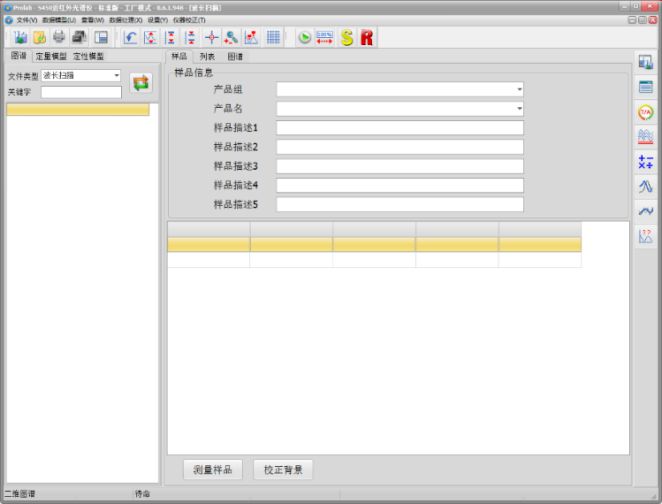Click the T/A conversion icon in right sidebar
The width and height of the screenshot is (662, 504).
pos(645,112)
